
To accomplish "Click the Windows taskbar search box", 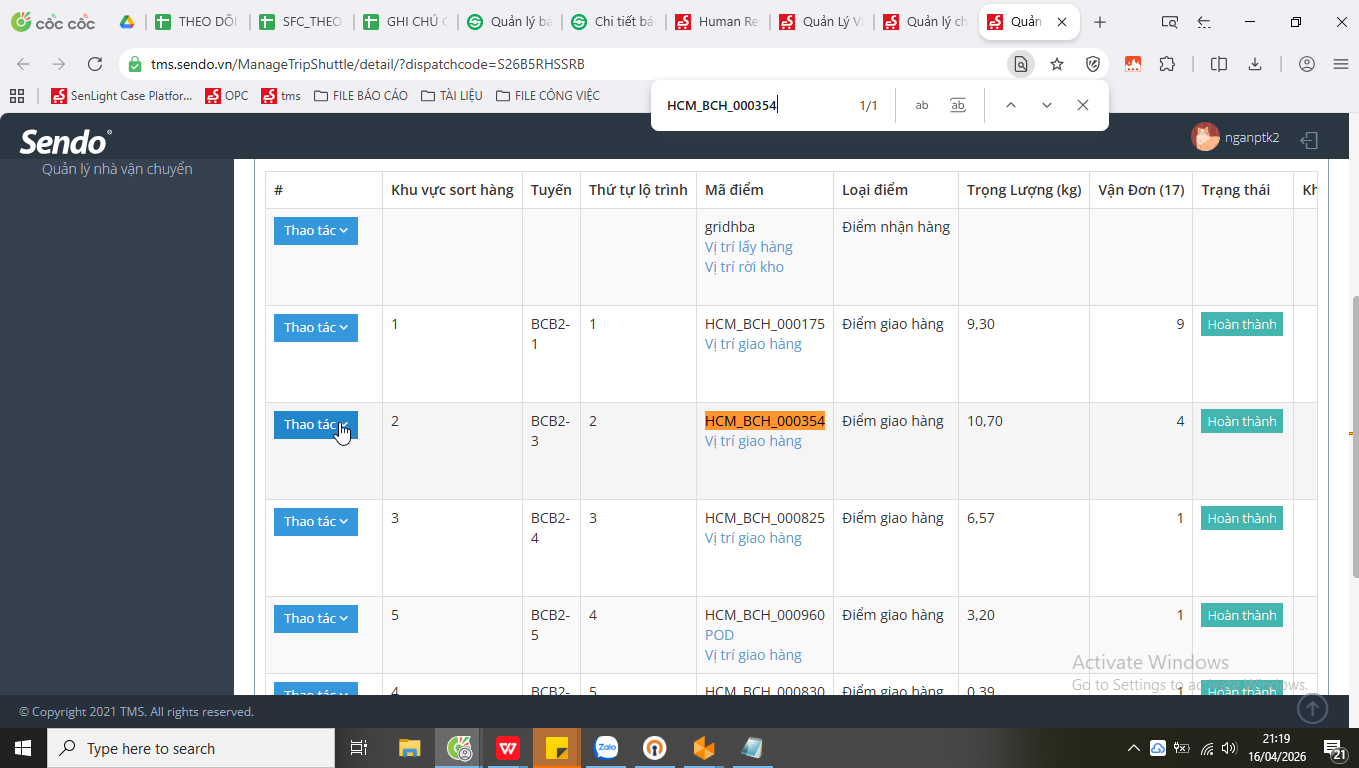I will [x=191, y=748].
